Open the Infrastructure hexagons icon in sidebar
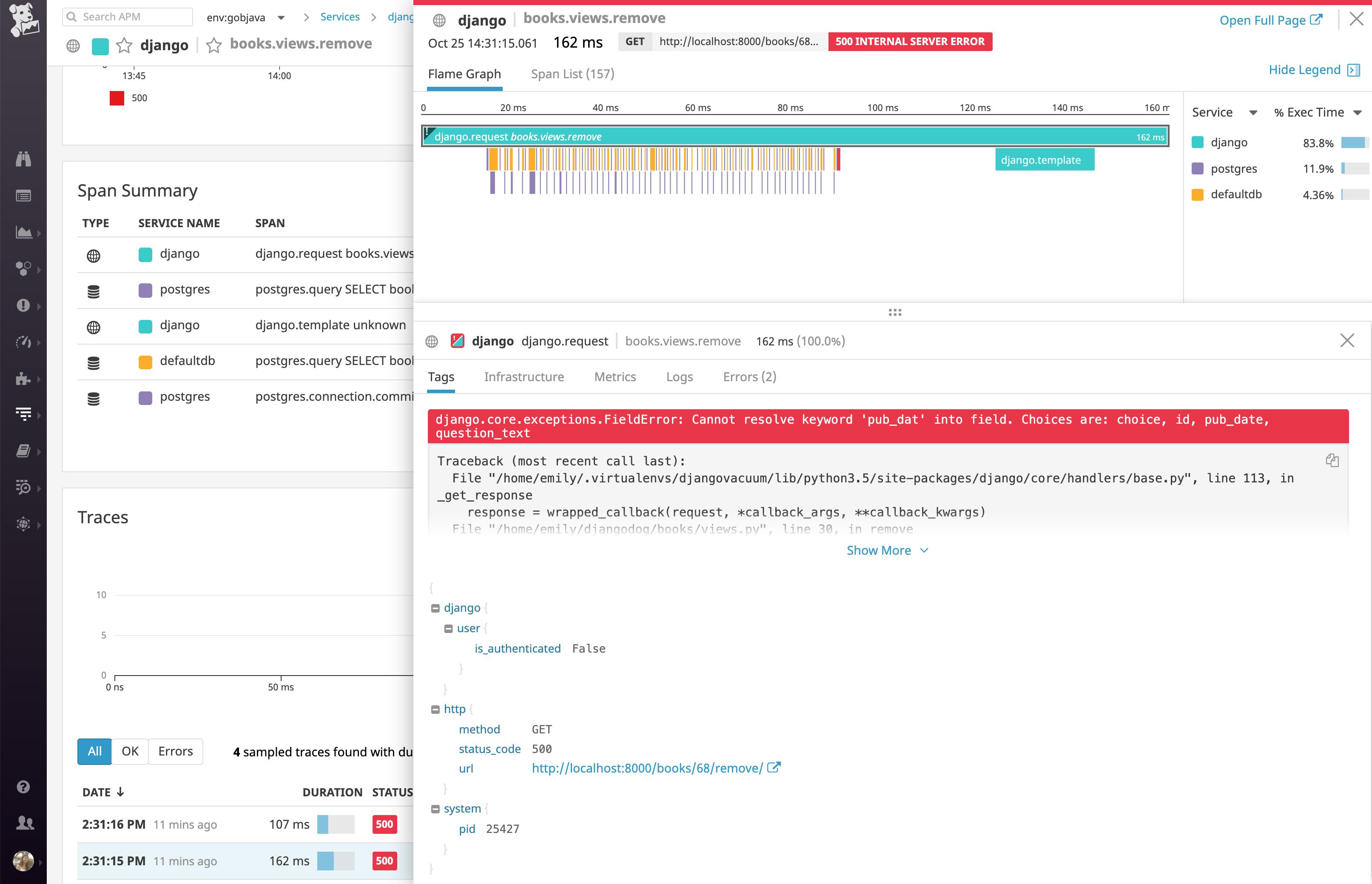This screenshot has width=1372, height=884. pos(23,268)
